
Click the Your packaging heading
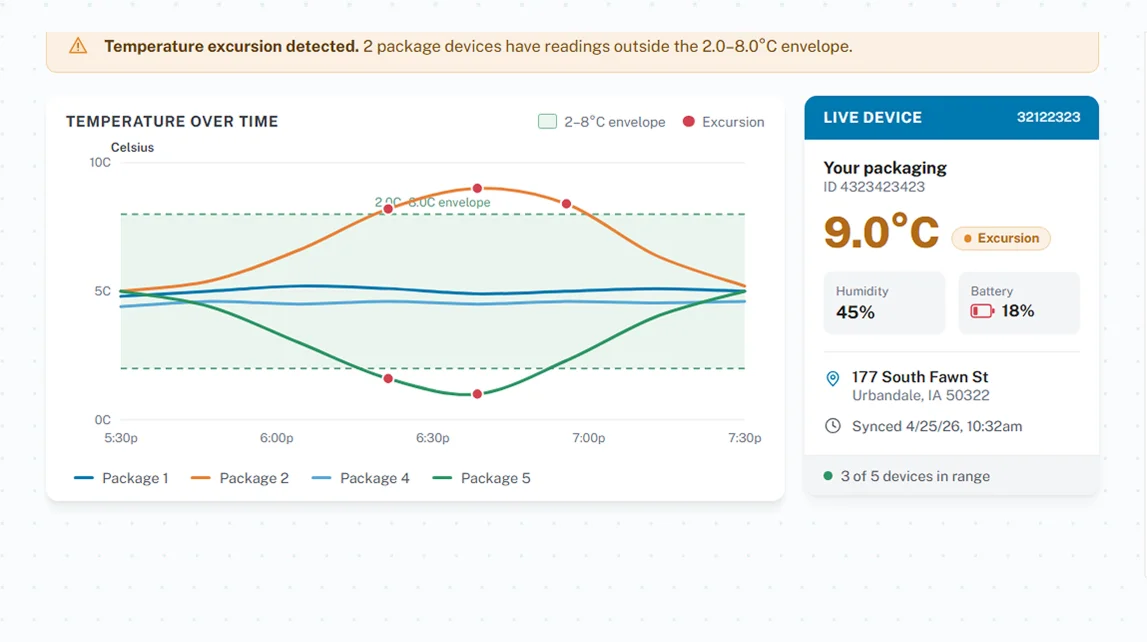[x=885, y=167]
